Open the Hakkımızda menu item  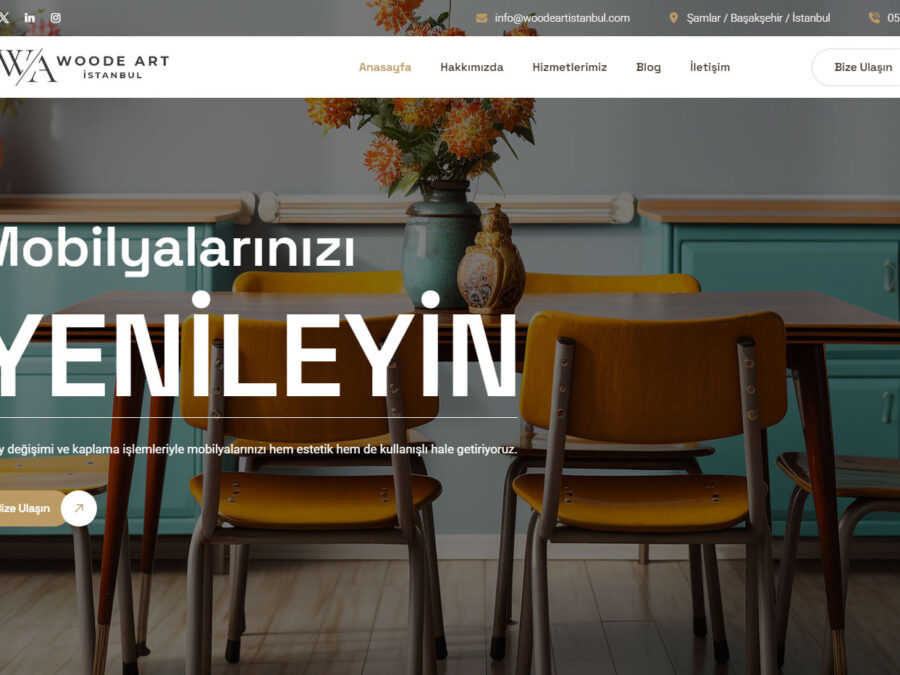pos(472,67)
